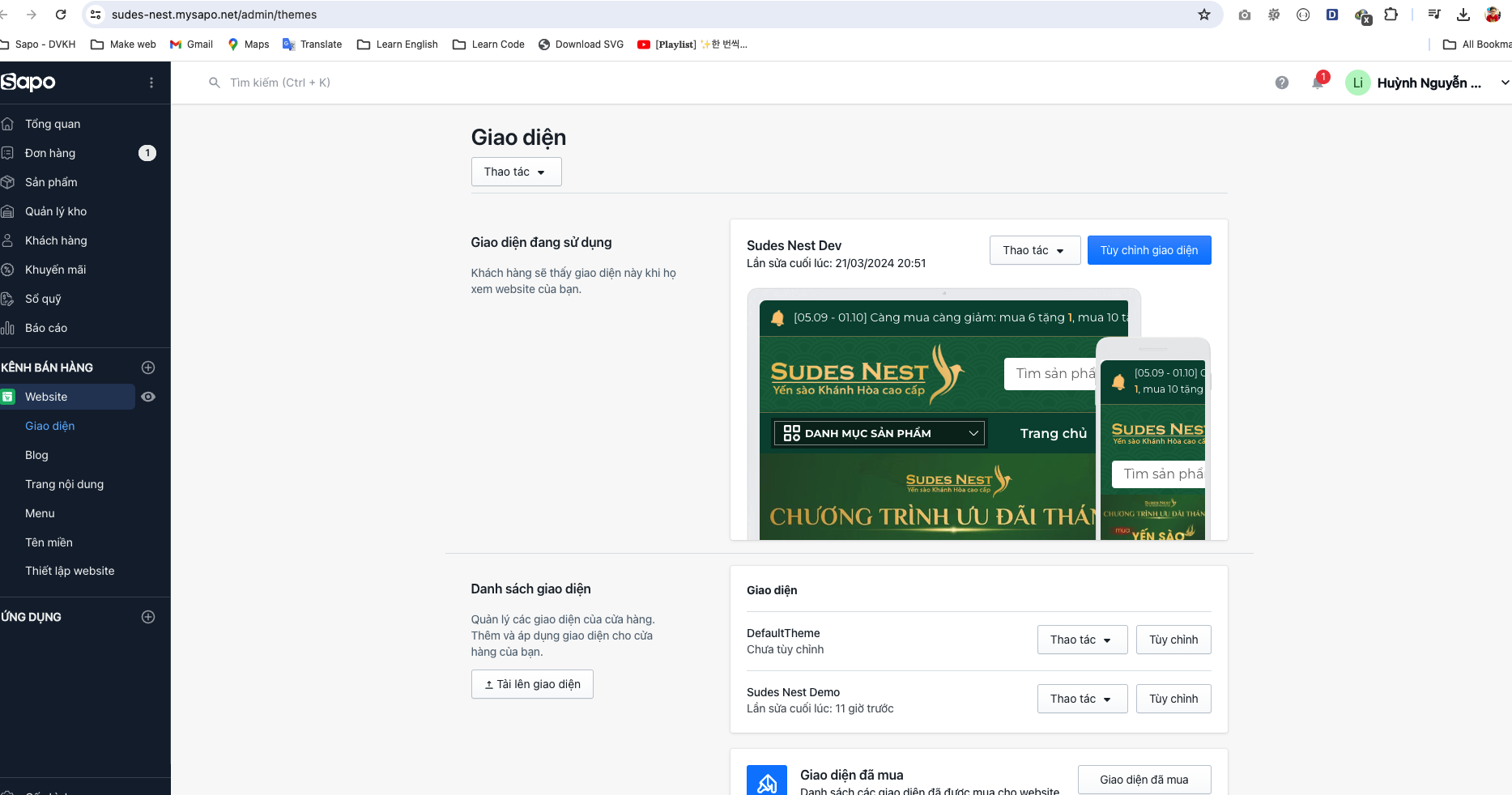
Task: Click the Giao diện đã mua blue icon
Action: [x=767, y=780]
